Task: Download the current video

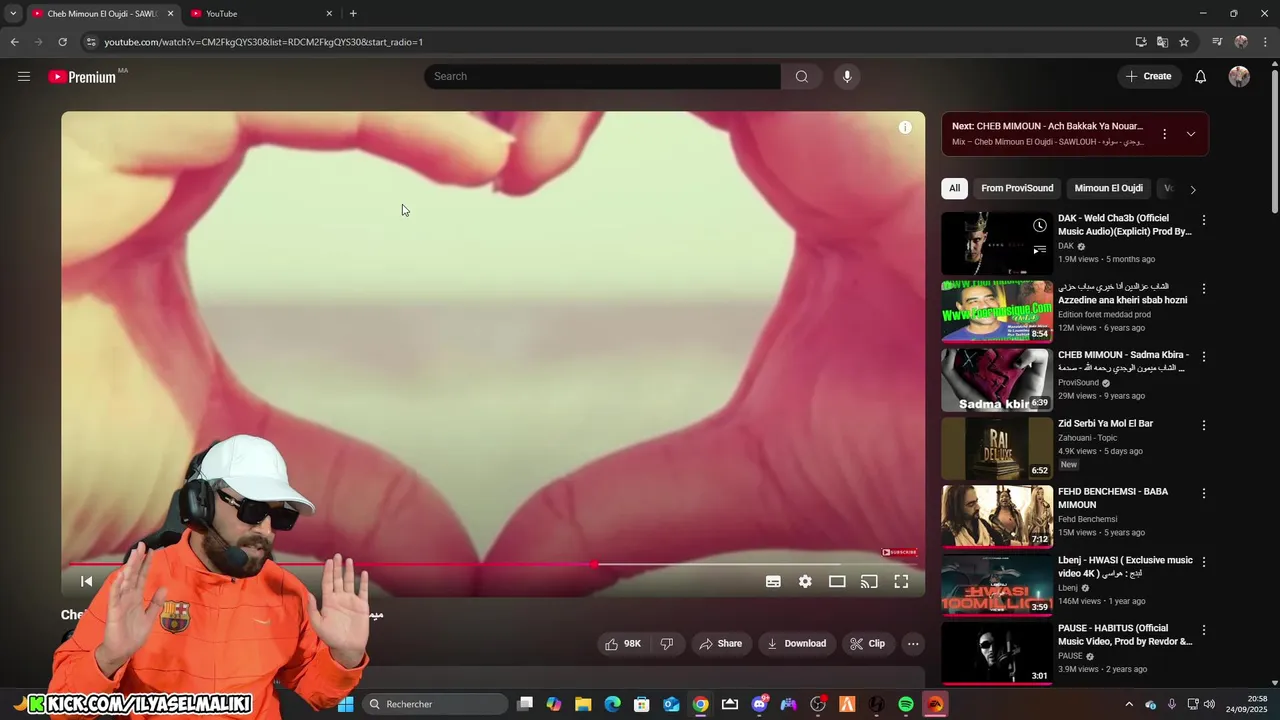Action: 797,644
